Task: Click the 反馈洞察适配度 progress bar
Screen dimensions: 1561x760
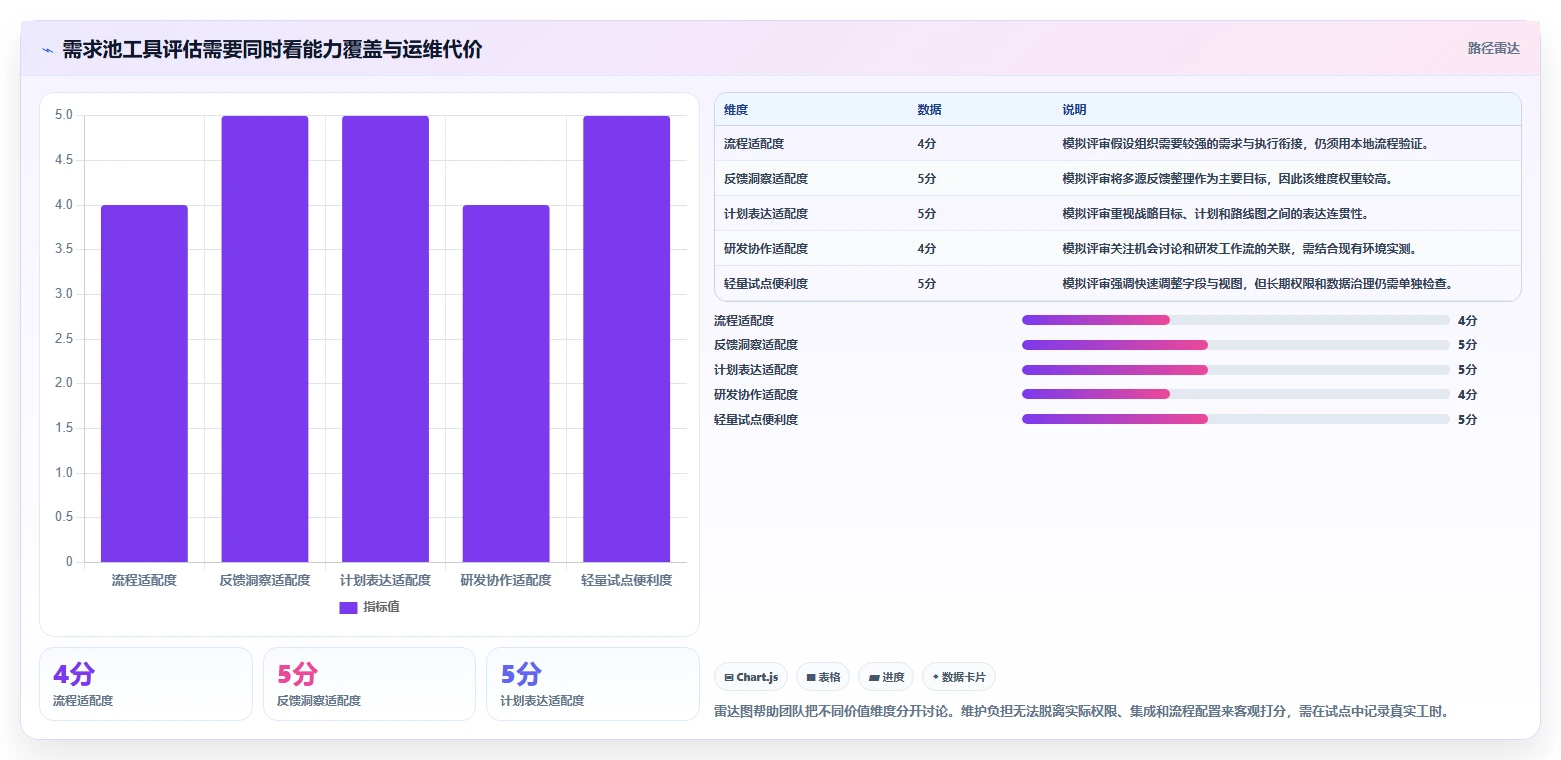Action: click(1236, 345)
